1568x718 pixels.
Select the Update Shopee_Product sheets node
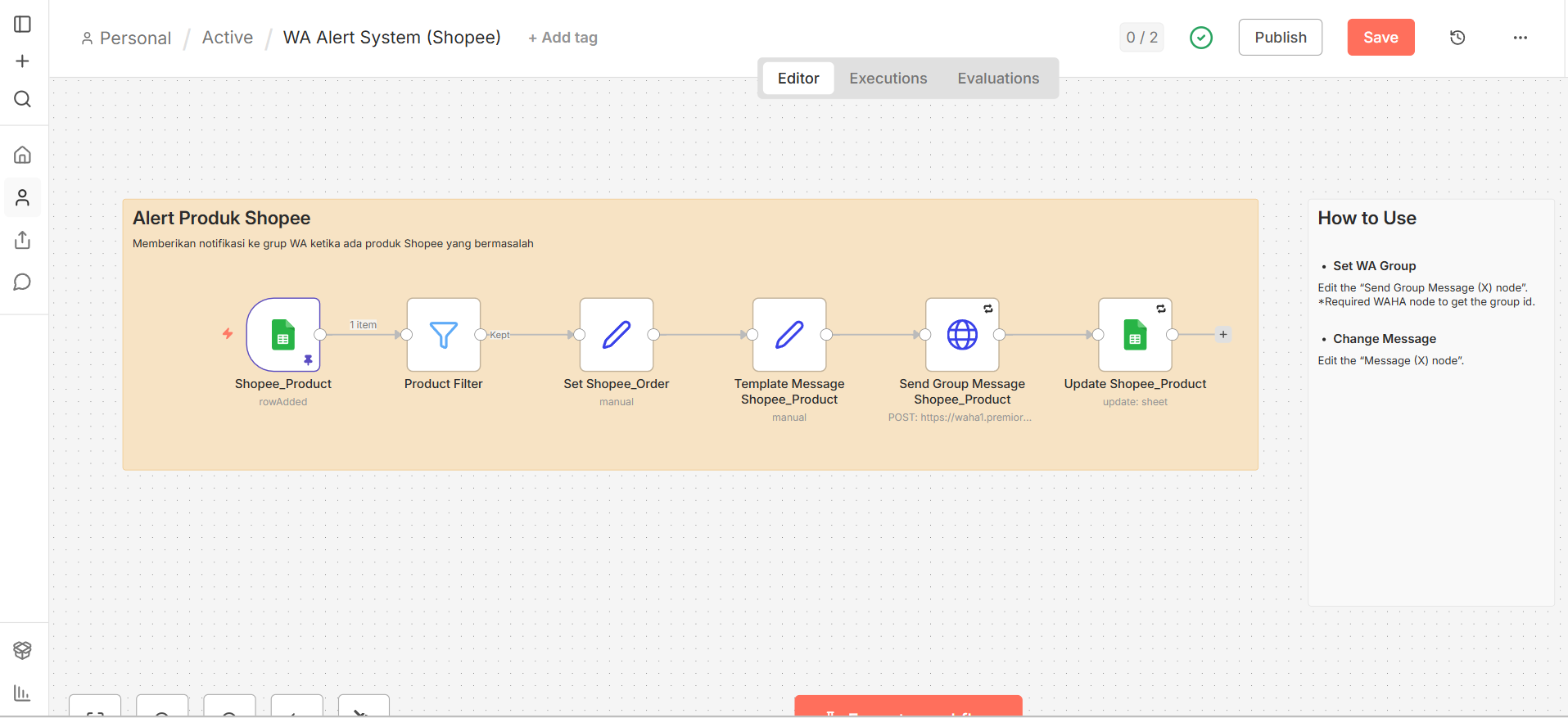pyautogui.click(x=1134, y=335)
